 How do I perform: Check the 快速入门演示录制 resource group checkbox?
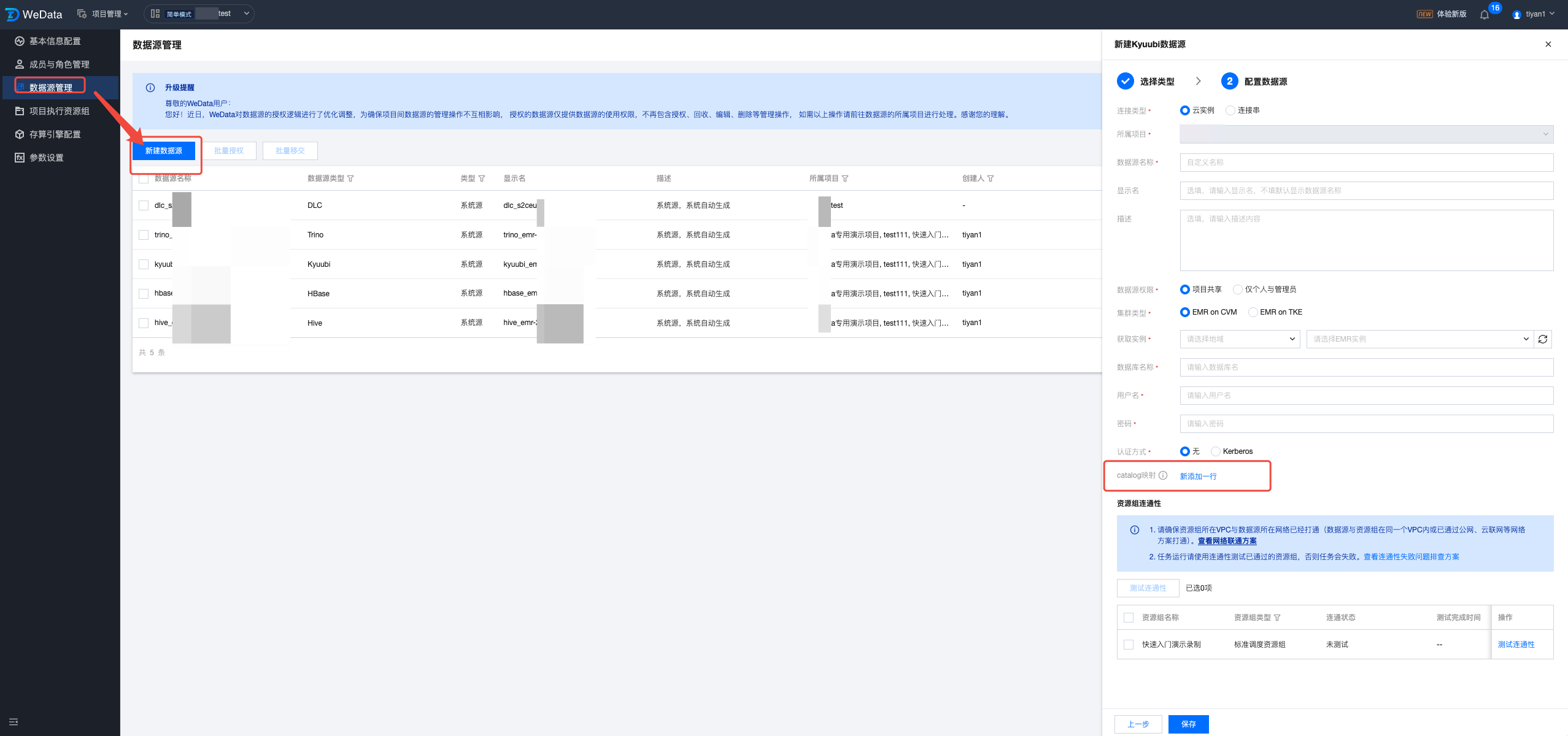(1129, 645)
